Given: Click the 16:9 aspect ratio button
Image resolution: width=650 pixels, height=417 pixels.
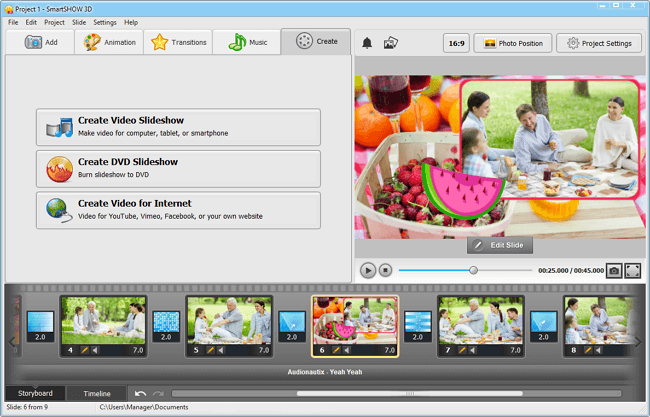Looking at the screenshot, I should coord(456,43).
